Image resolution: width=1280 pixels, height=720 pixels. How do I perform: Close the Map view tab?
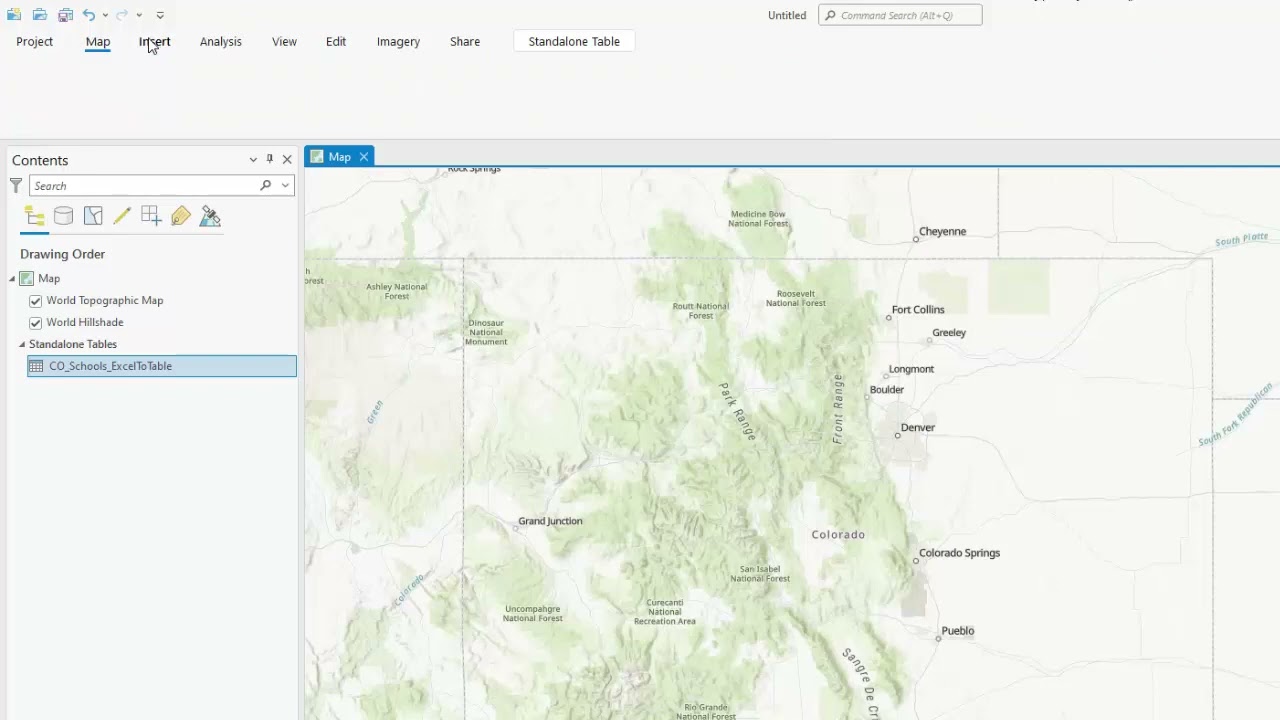364,156
